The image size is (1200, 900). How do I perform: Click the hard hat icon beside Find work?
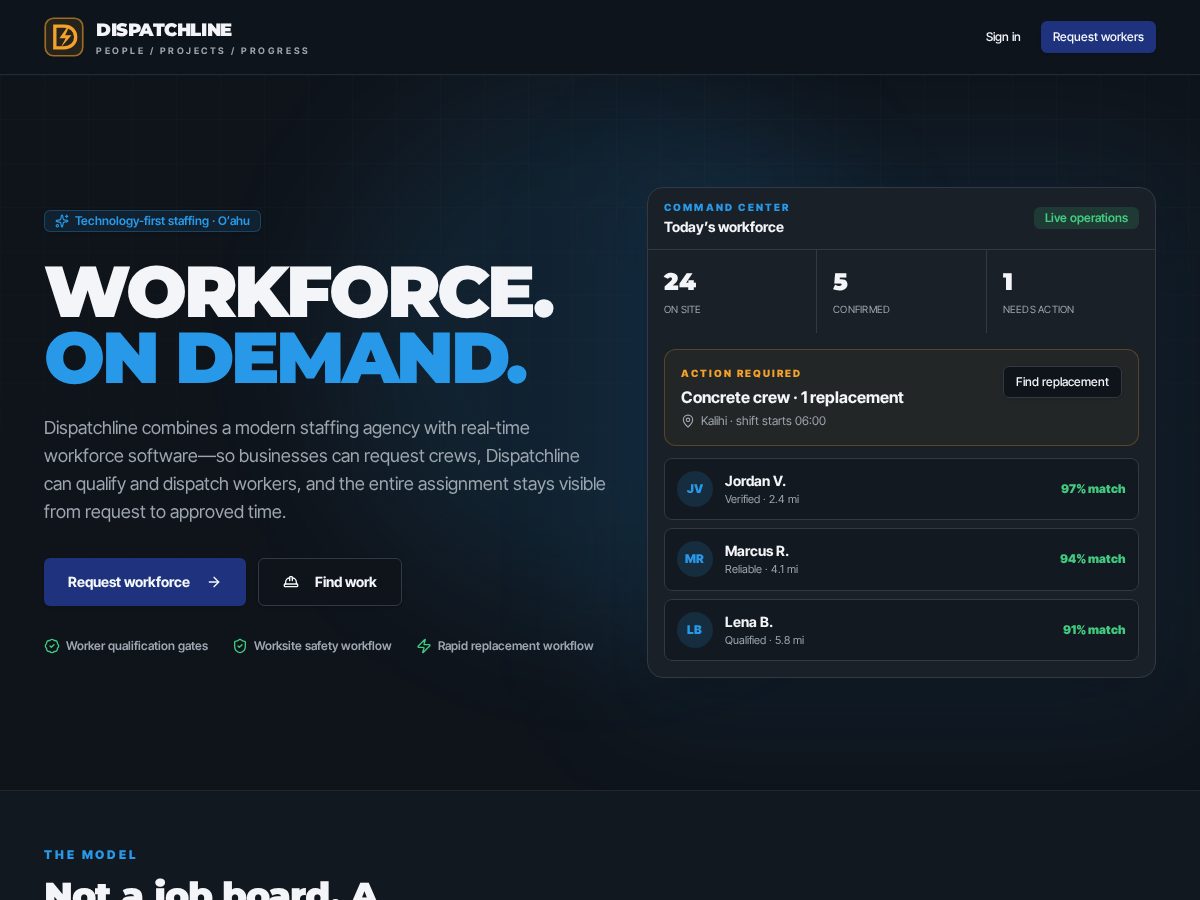pos(291,582)
